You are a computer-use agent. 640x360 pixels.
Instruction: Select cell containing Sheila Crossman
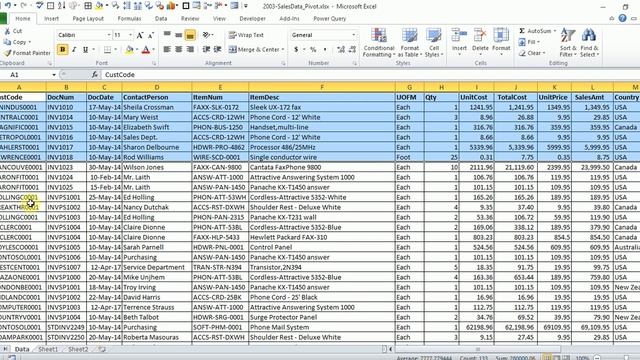click(x=157, y=107)
